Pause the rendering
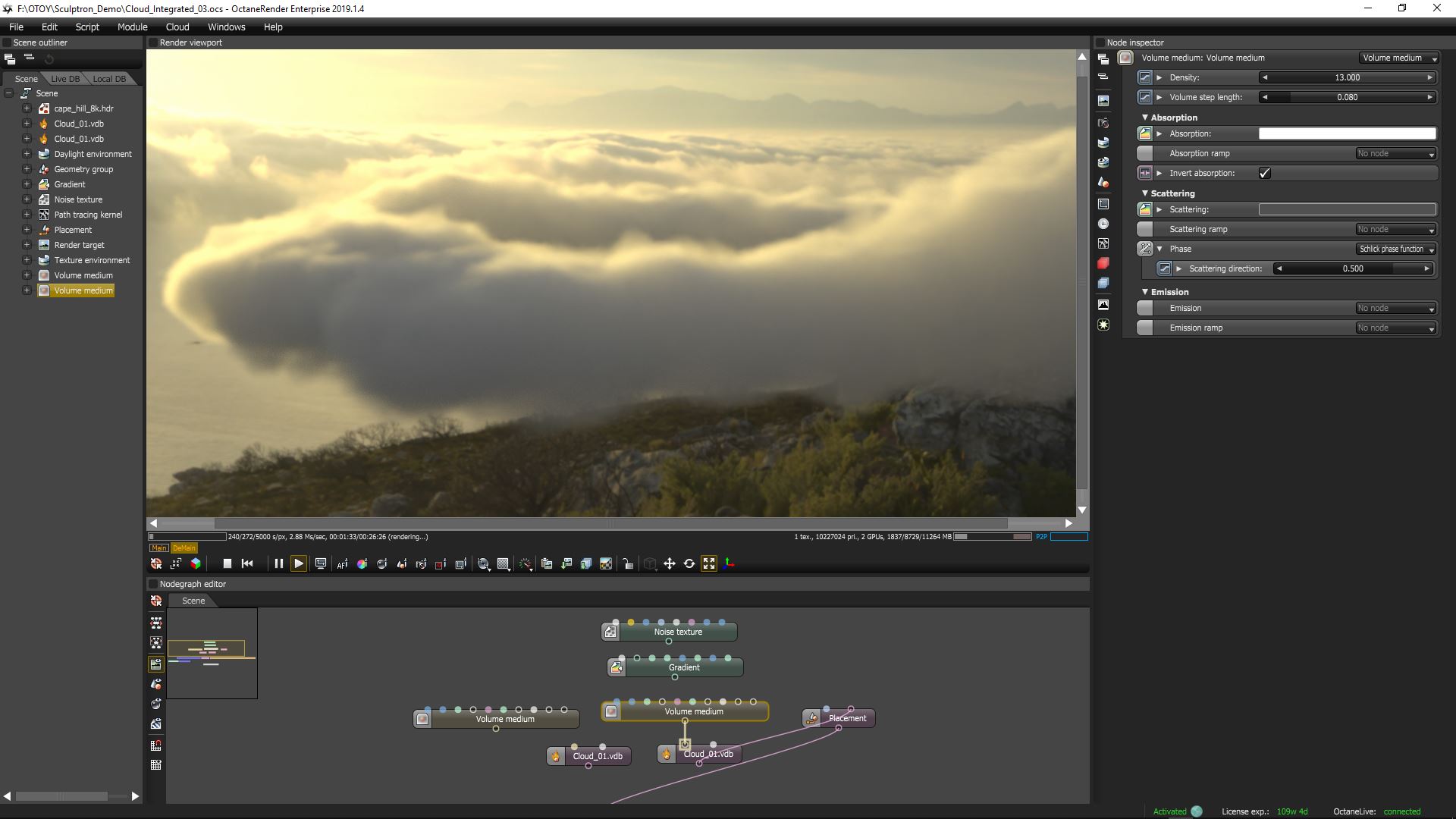The image size is (1456, 819). pyautogui.click(x=278, y=563)
